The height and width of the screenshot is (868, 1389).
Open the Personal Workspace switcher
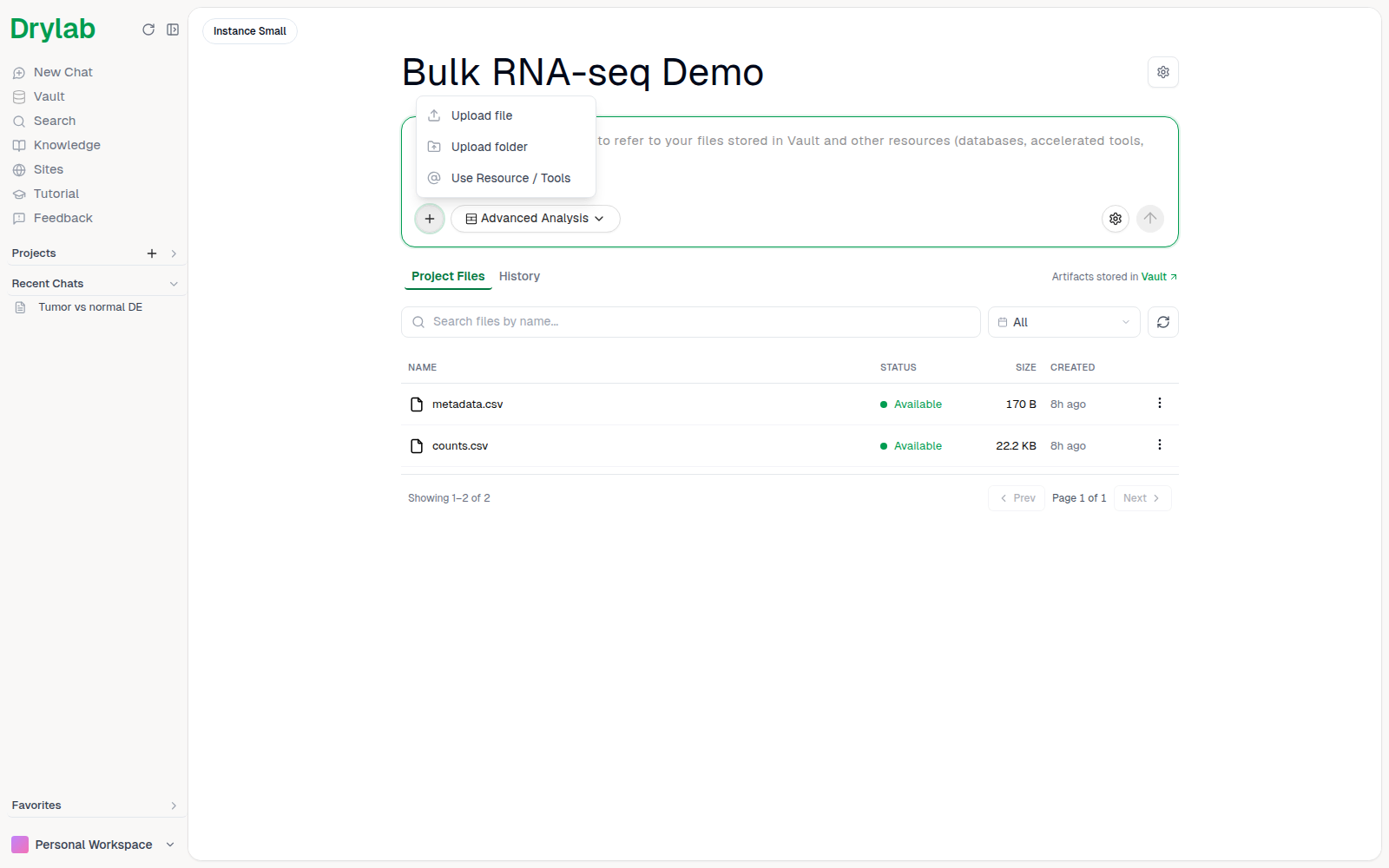point(93,845)
